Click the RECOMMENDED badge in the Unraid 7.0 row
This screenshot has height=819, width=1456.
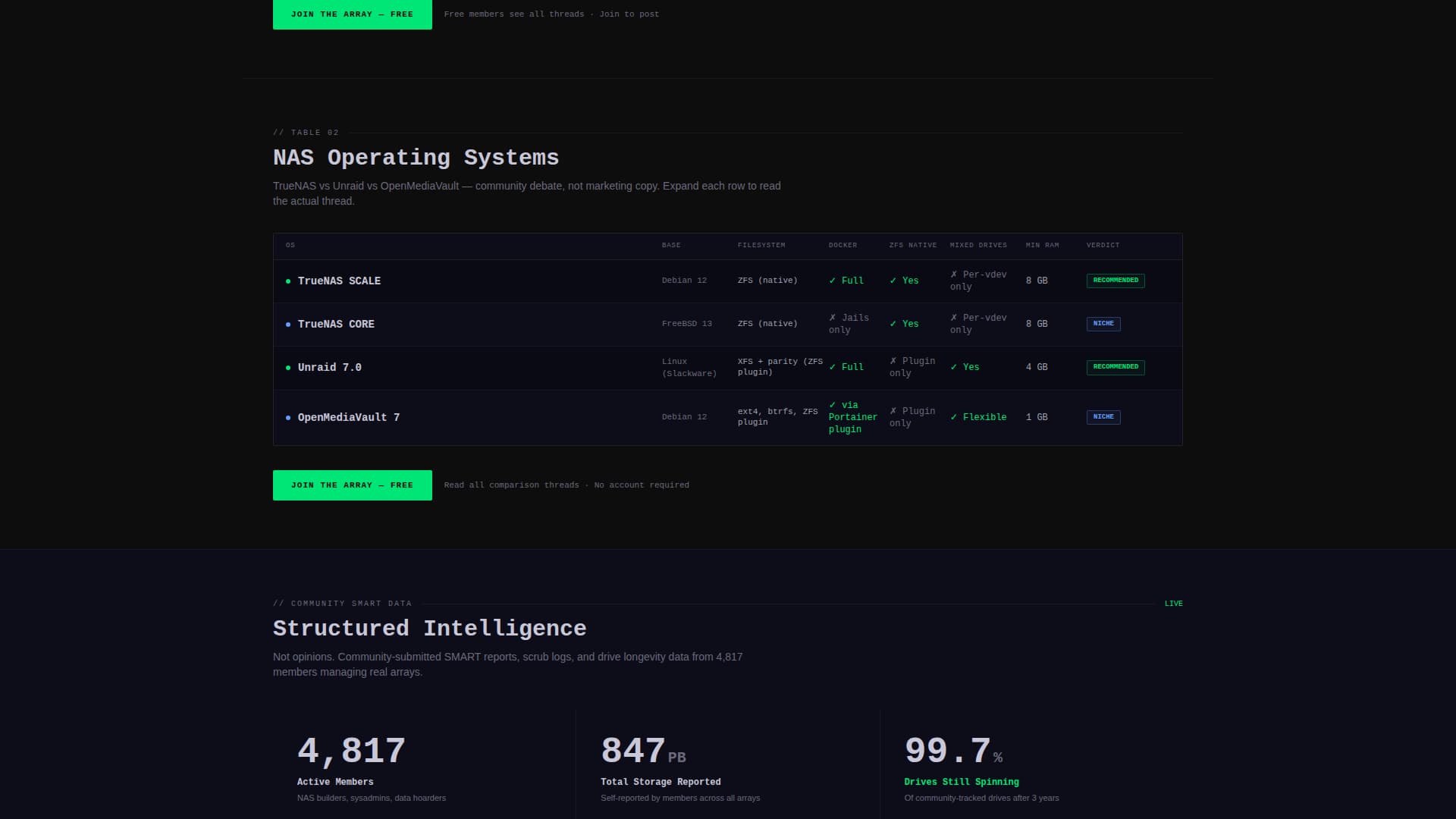(1116, 367)
